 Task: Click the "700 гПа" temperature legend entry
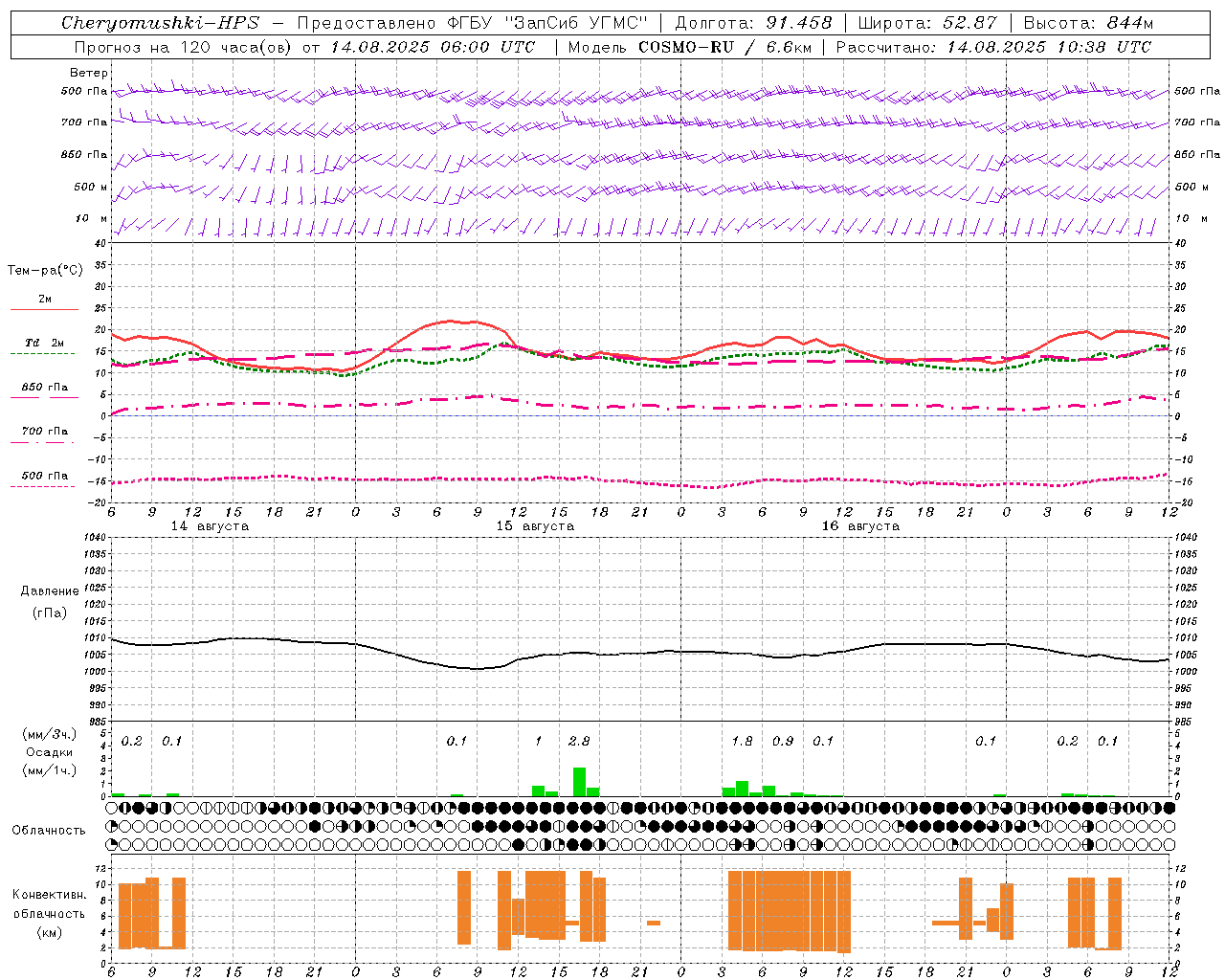(44, 431)
